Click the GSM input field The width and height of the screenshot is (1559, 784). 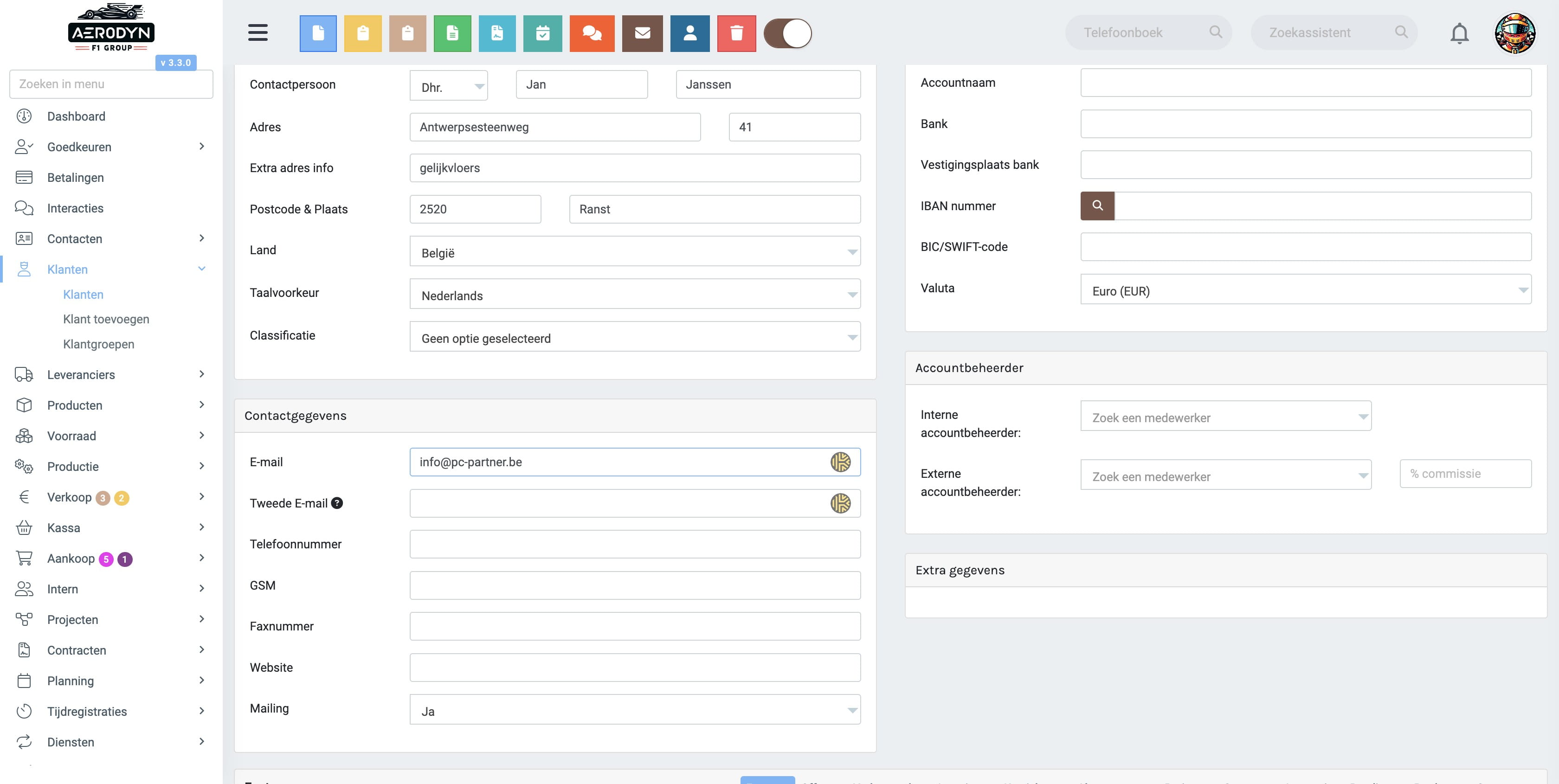point(636,585)
